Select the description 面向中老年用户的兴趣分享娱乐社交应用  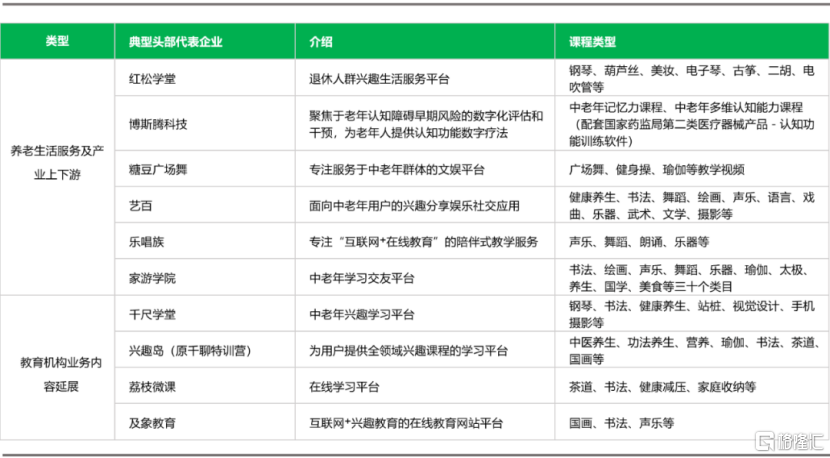(414, 205)
